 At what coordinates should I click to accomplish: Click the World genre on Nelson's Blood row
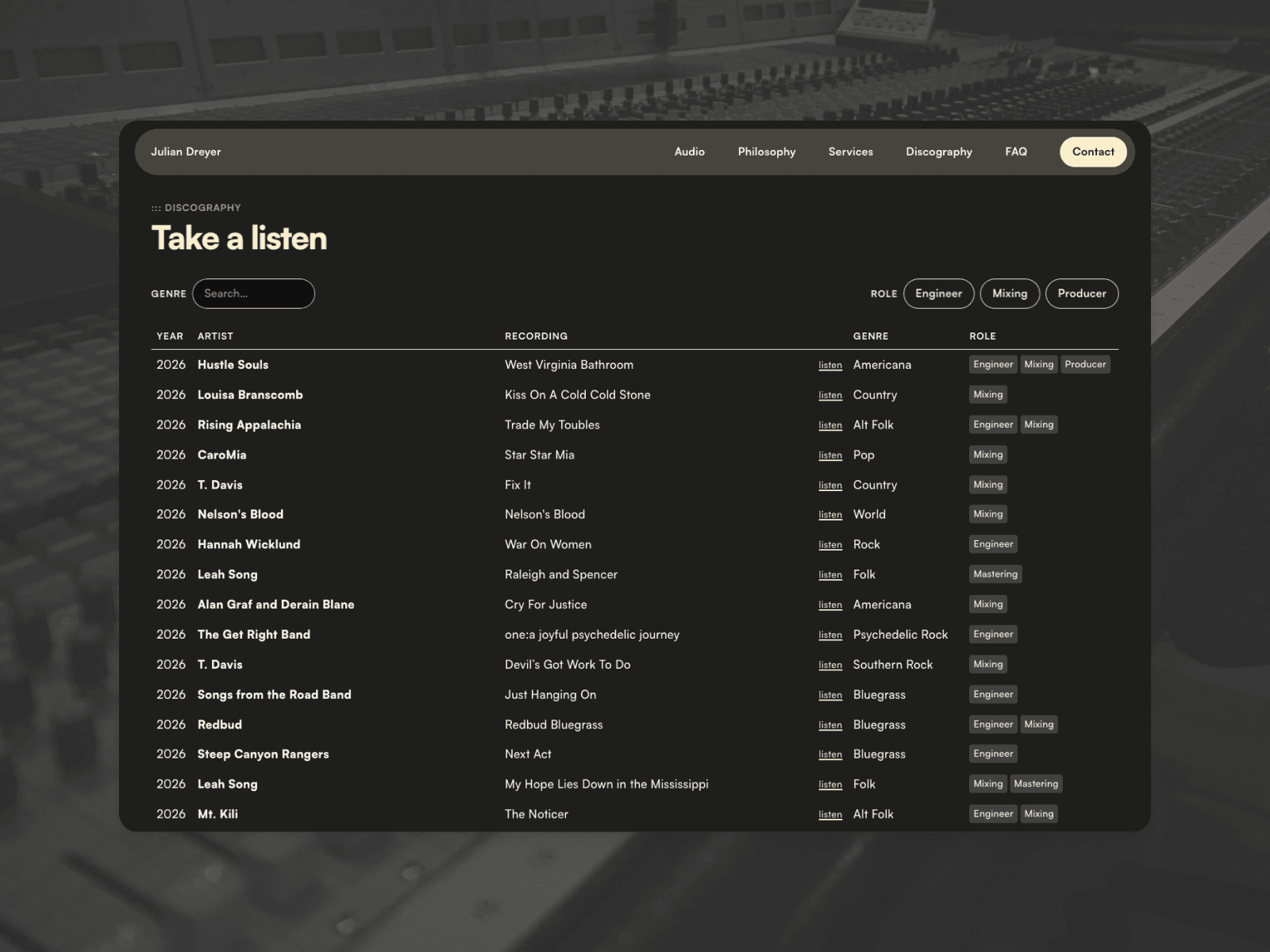coord(869,515)
